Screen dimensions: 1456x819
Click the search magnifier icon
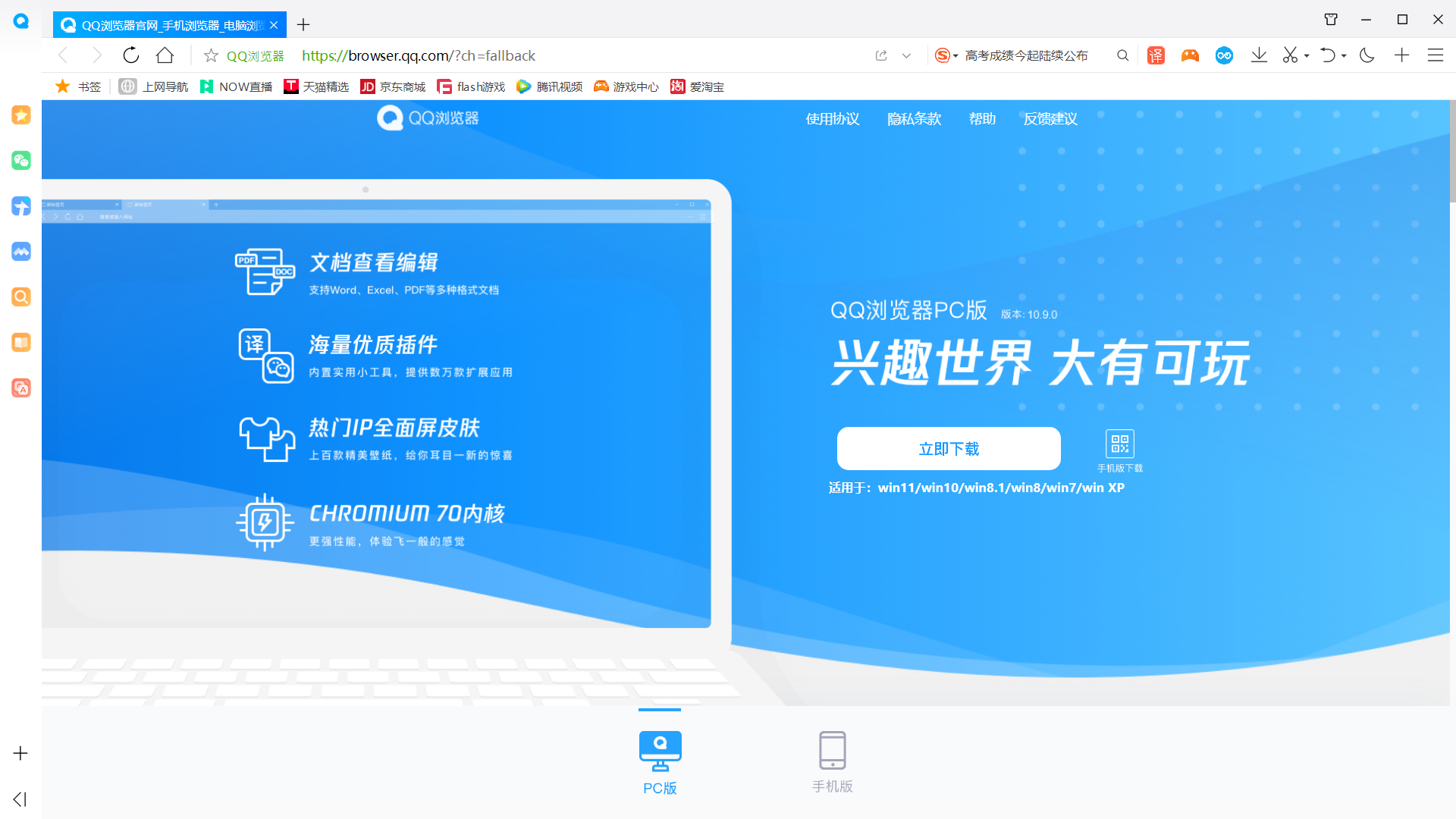tap(1122, 55)
